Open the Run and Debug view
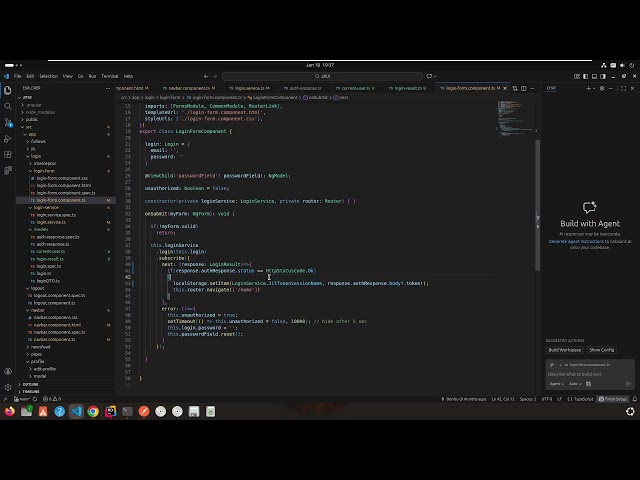Screen dimensions: 640x480 pos(8,139)
